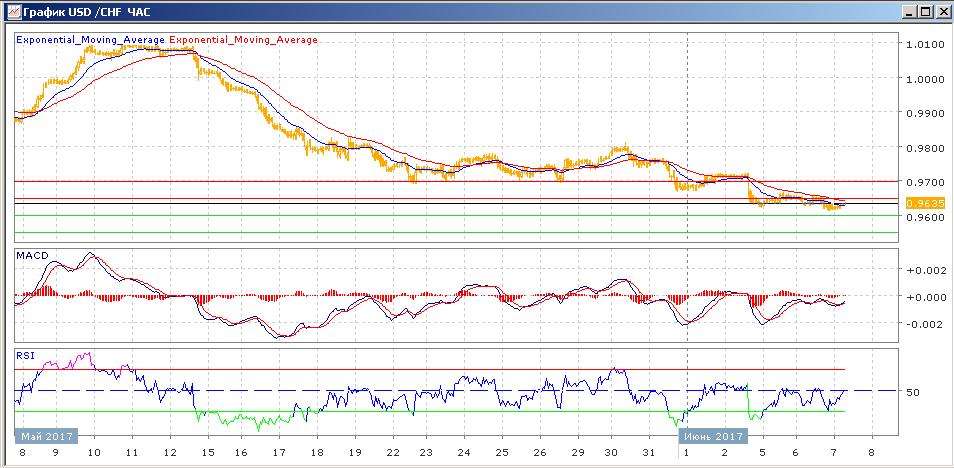
Task: Click the 0.9700 price axis label
Action: (x=923, y=183)
